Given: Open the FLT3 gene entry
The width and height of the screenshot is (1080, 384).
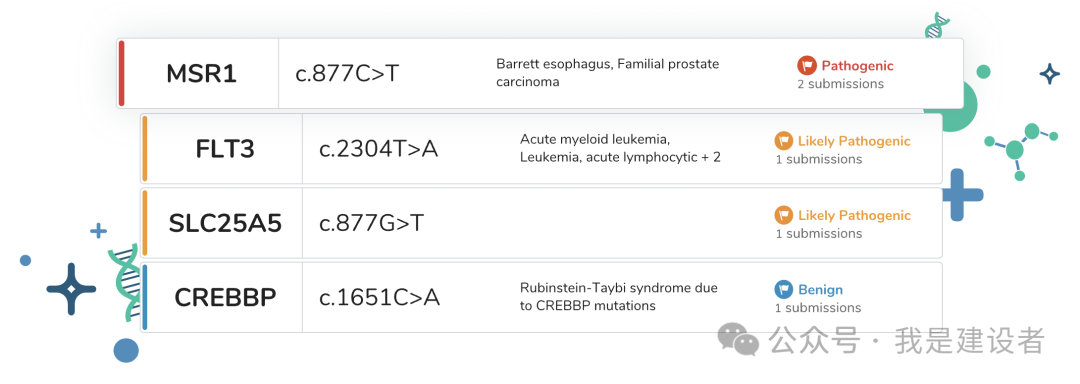Looking at the screenshot, I should pos(225,149).
